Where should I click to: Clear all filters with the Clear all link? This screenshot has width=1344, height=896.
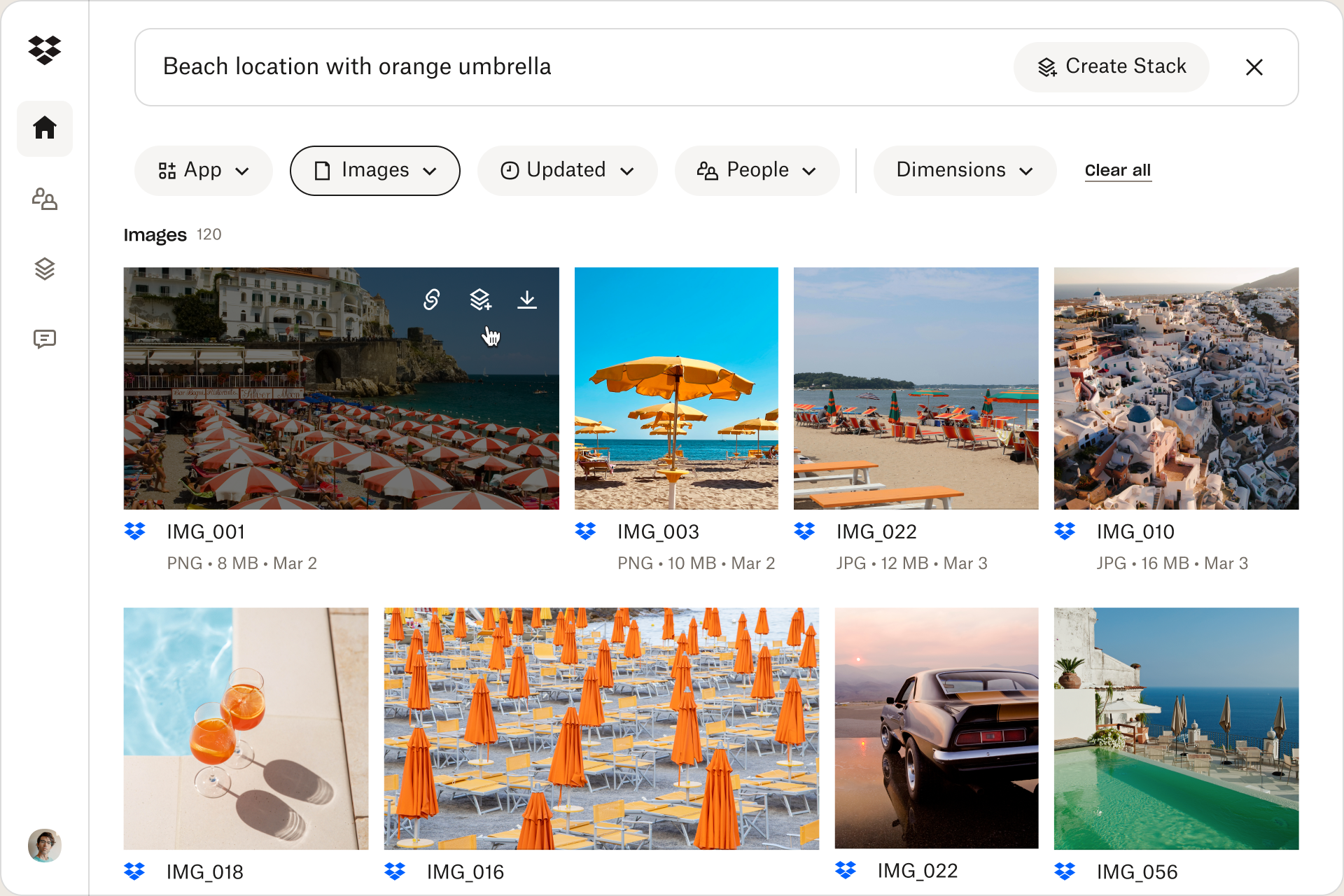[x=1118, y=170]
